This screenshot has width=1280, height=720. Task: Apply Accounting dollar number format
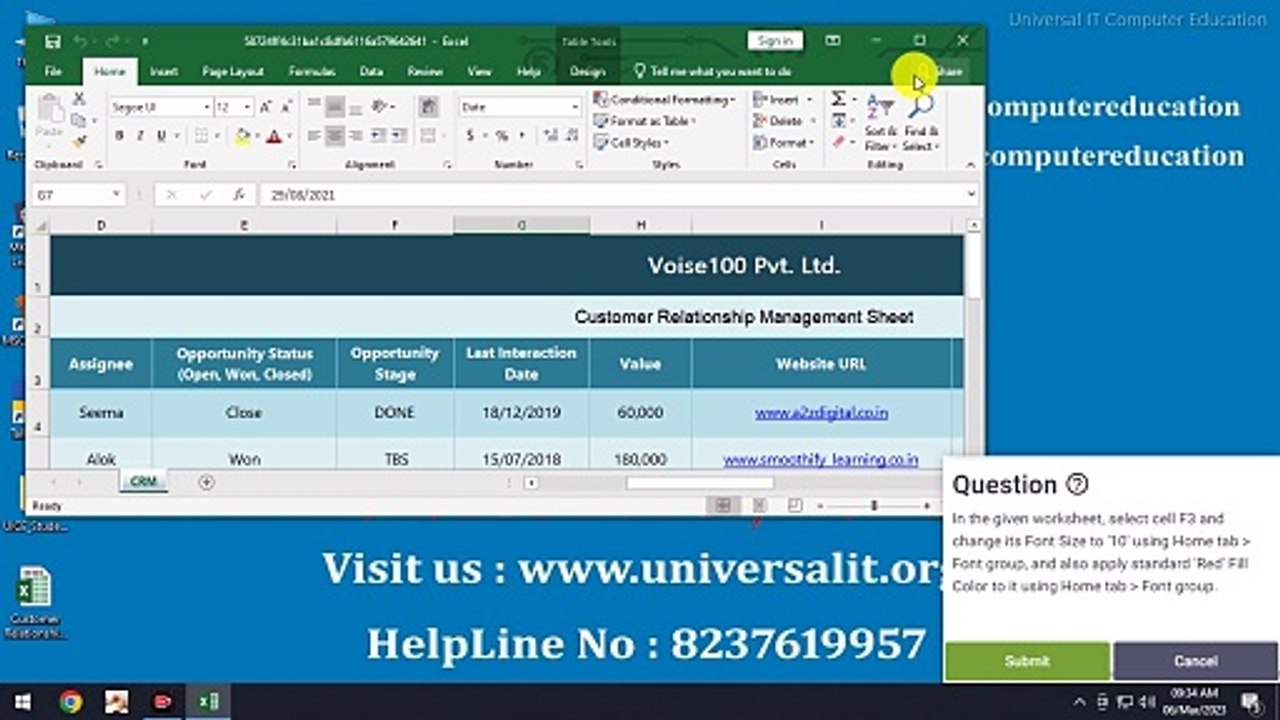point(470,136)
